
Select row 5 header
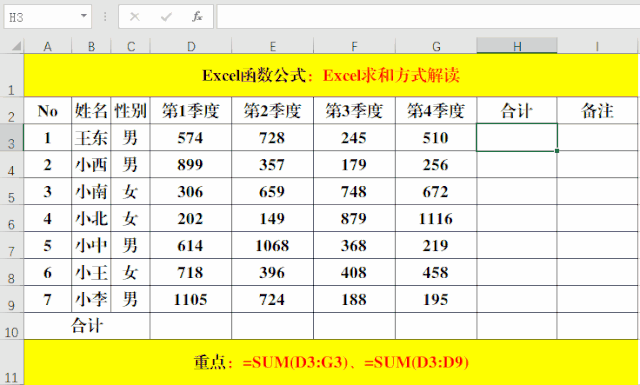[11, 191]
